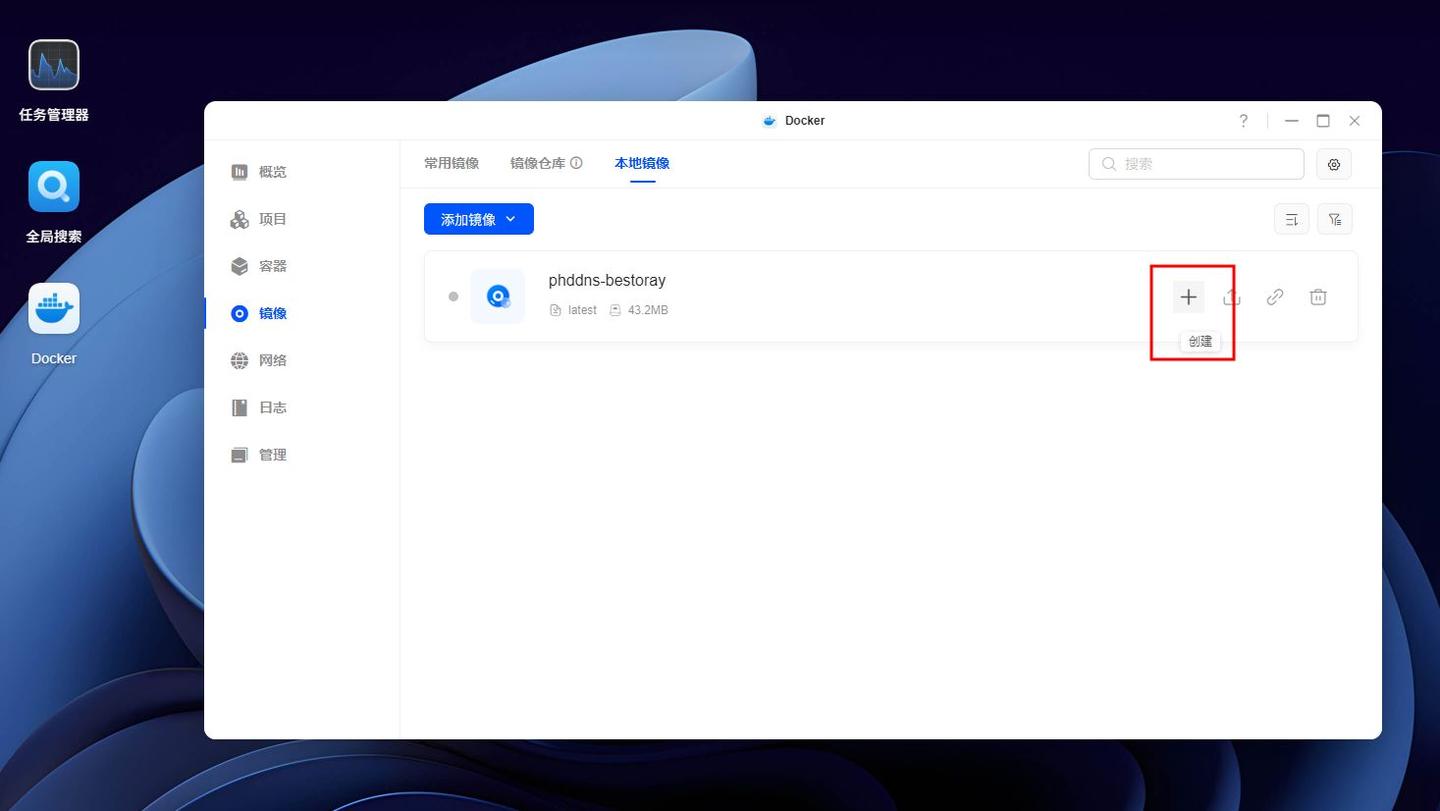Switch to the 常用镜像 tab
This screenshot has width=1440, height=811.
point(451,163)
